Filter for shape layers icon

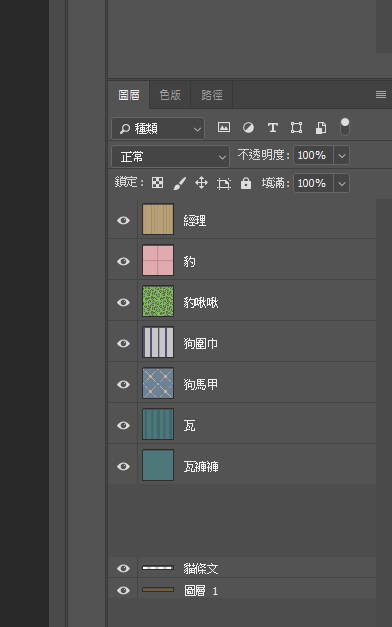point(296,128)
